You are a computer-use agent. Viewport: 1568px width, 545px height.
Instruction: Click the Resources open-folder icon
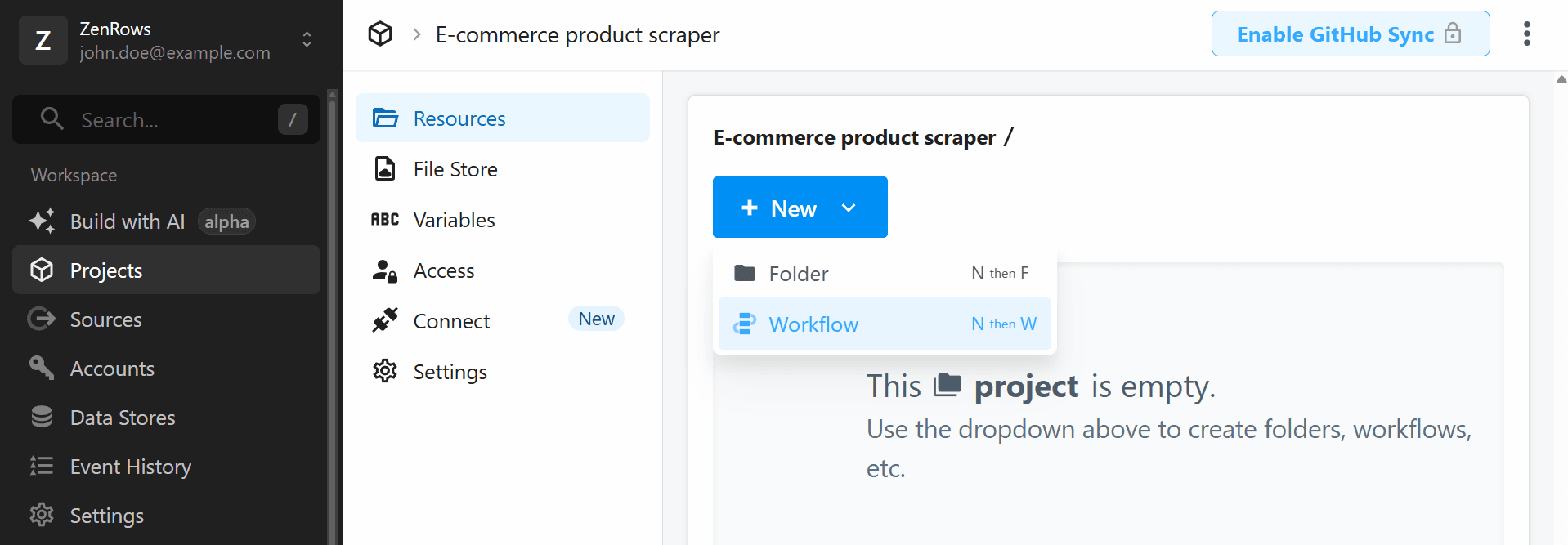[x=385, y=118]
